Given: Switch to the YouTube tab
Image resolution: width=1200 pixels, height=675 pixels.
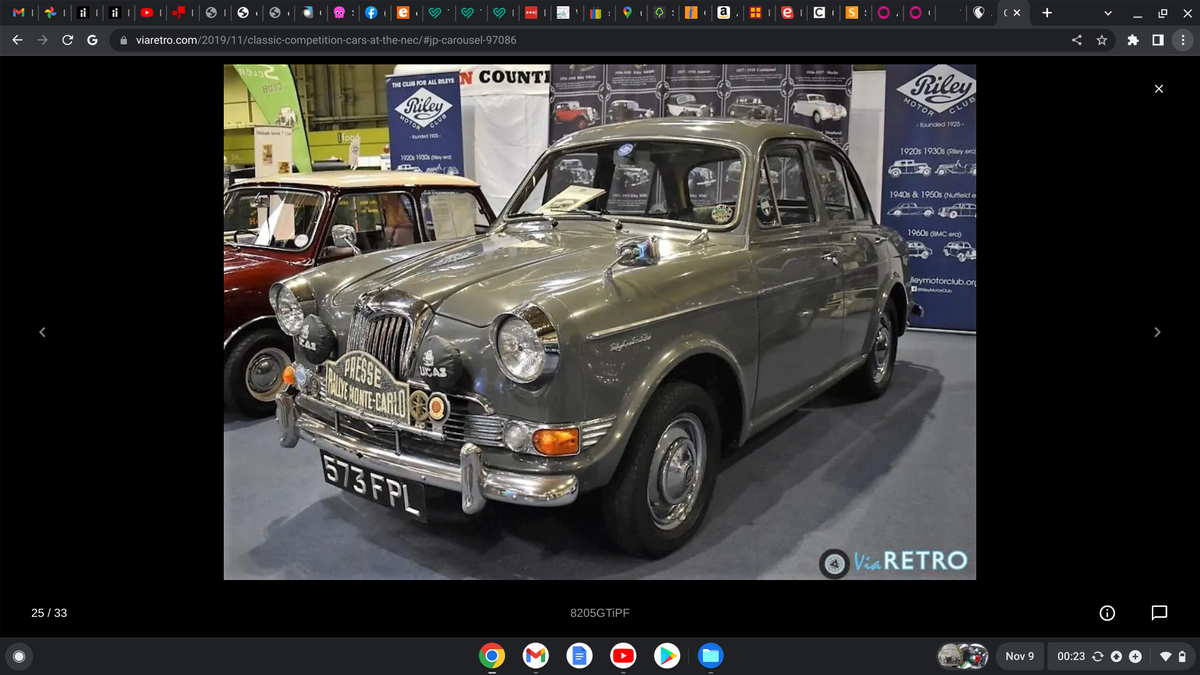Looking at the screenshot, I should click(x=147, y=13).
